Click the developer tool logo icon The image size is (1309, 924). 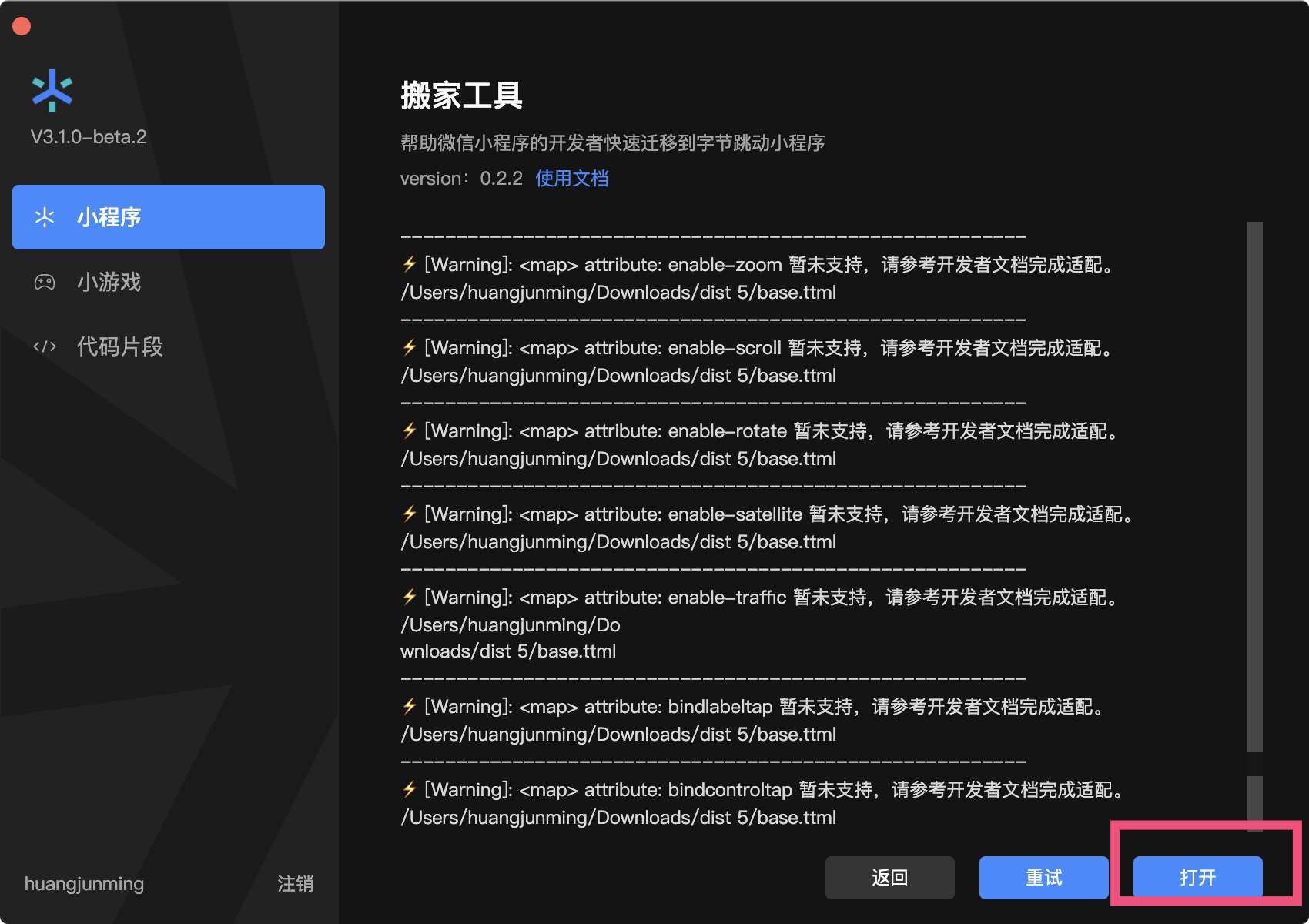pyautogui.click(x=52, y=91)
